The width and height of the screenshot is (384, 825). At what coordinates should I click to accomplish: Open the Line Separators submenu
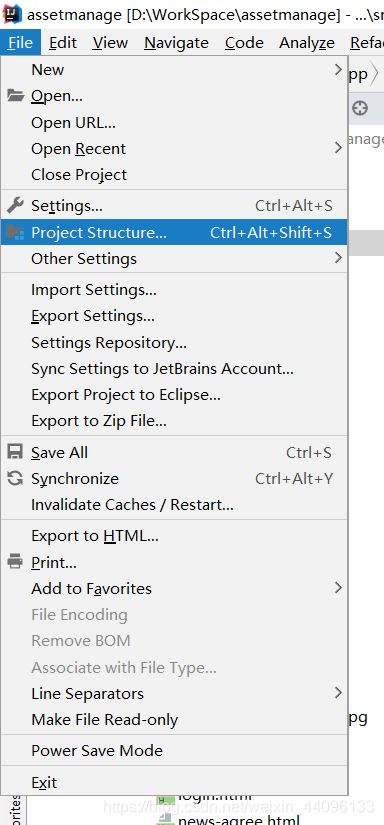pos(174,693)
